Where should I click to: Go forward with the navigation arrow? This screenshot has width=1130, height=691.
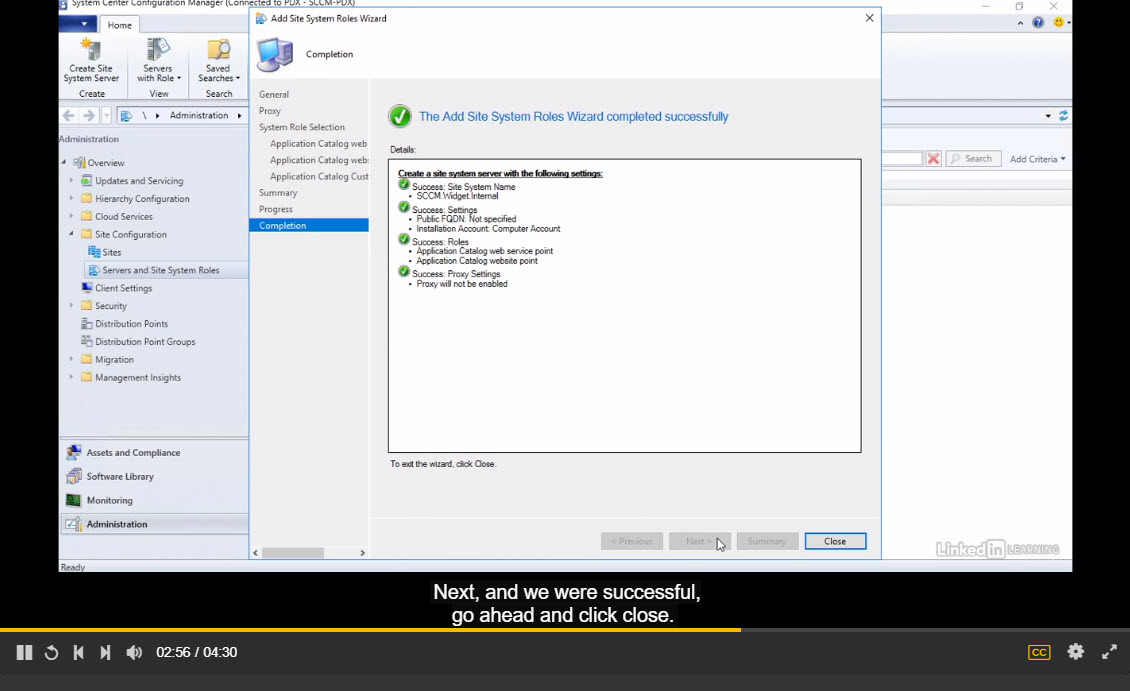(x=89, y=115)
